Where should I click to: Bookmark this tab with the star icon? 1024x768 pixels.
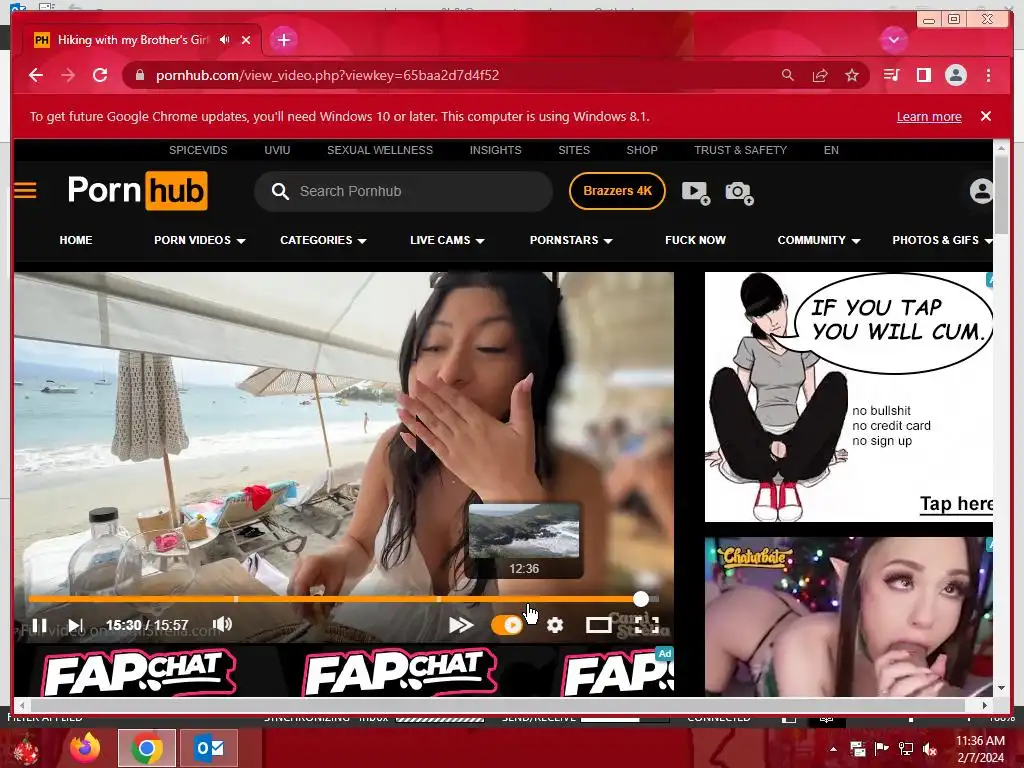coord(852,75)
